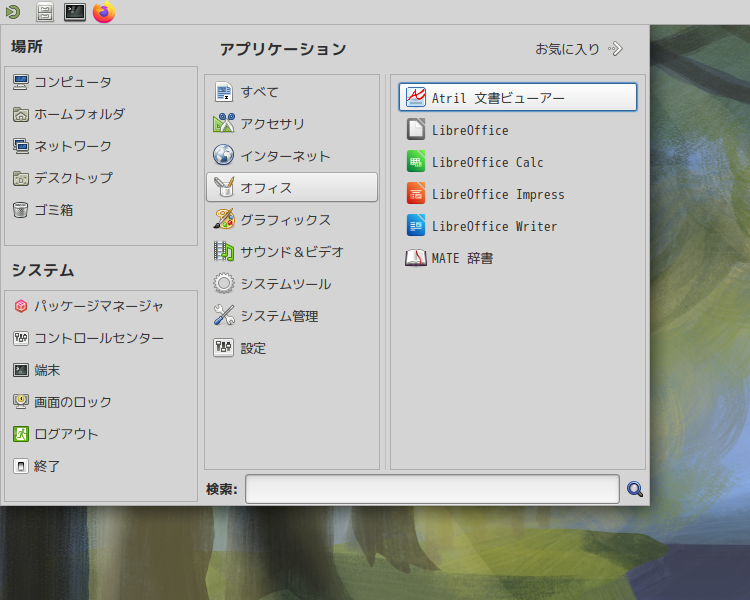The image size is (750, 600).
Task: Click the グラフィックス palette icon
Action: coord(223,220)
